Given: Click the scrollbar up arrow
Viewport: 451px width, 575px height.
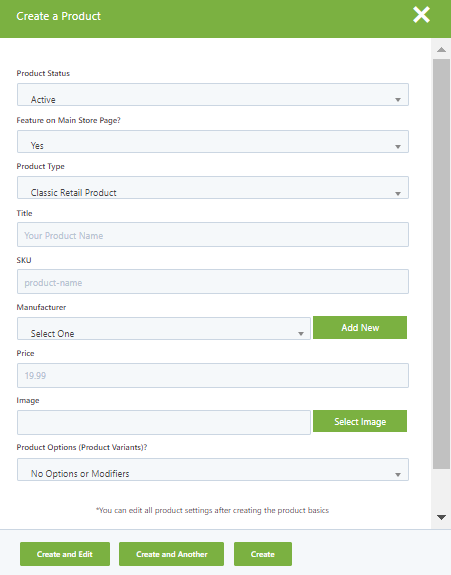Looking at the screenshot, I should 441,50.
